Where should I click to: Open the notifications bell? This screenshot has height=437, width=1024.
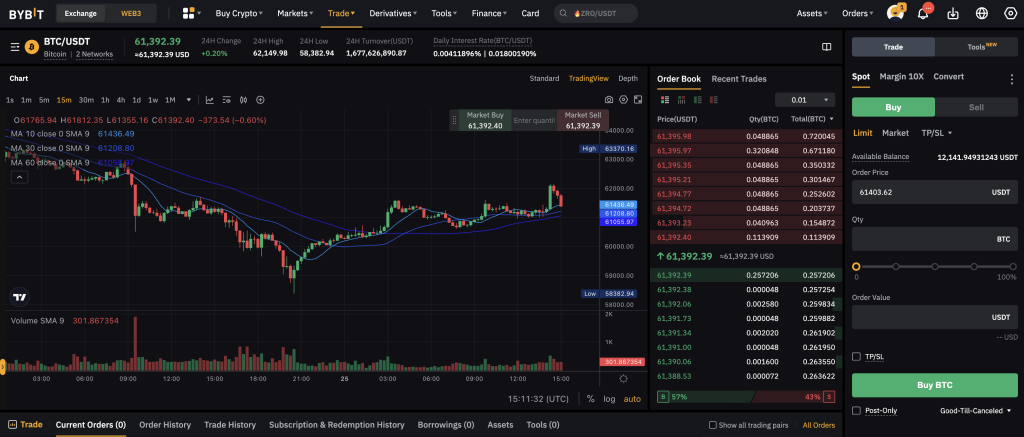pos(923,13)
